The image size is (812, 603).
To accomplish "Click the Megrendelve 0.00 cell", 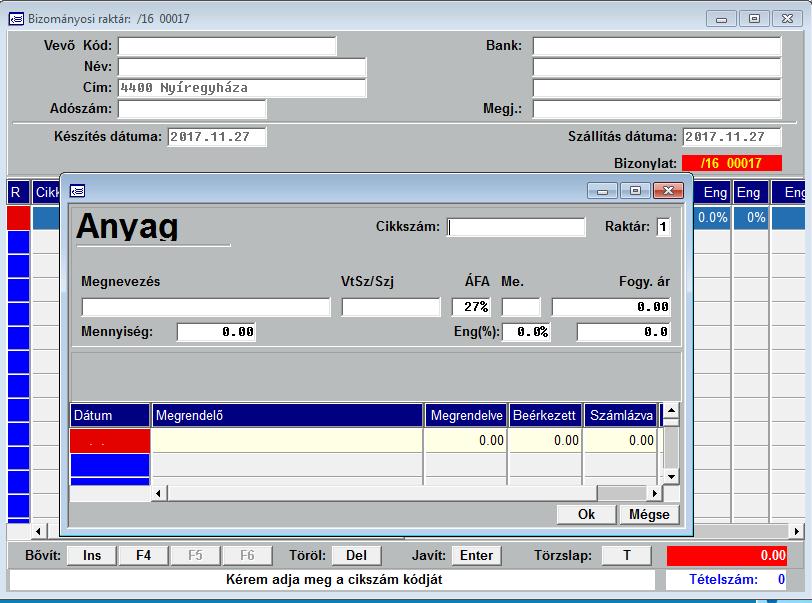I will tap(466, 440).
